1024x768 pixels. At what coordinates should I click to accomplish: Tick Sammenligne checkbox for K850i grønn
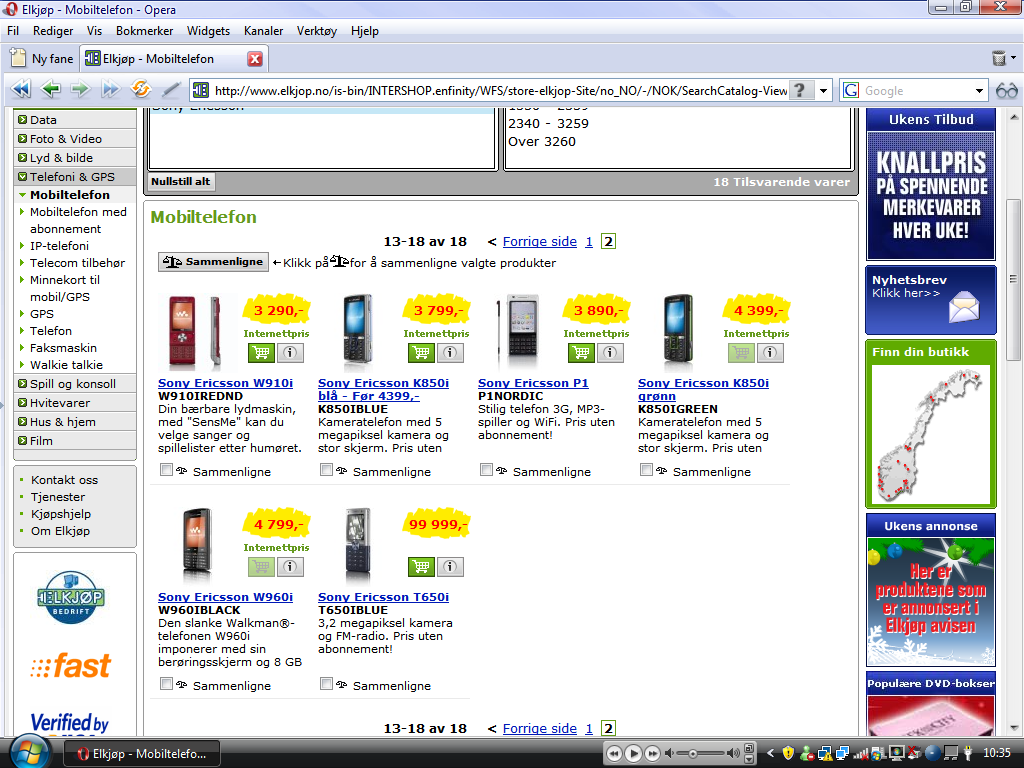647,470
